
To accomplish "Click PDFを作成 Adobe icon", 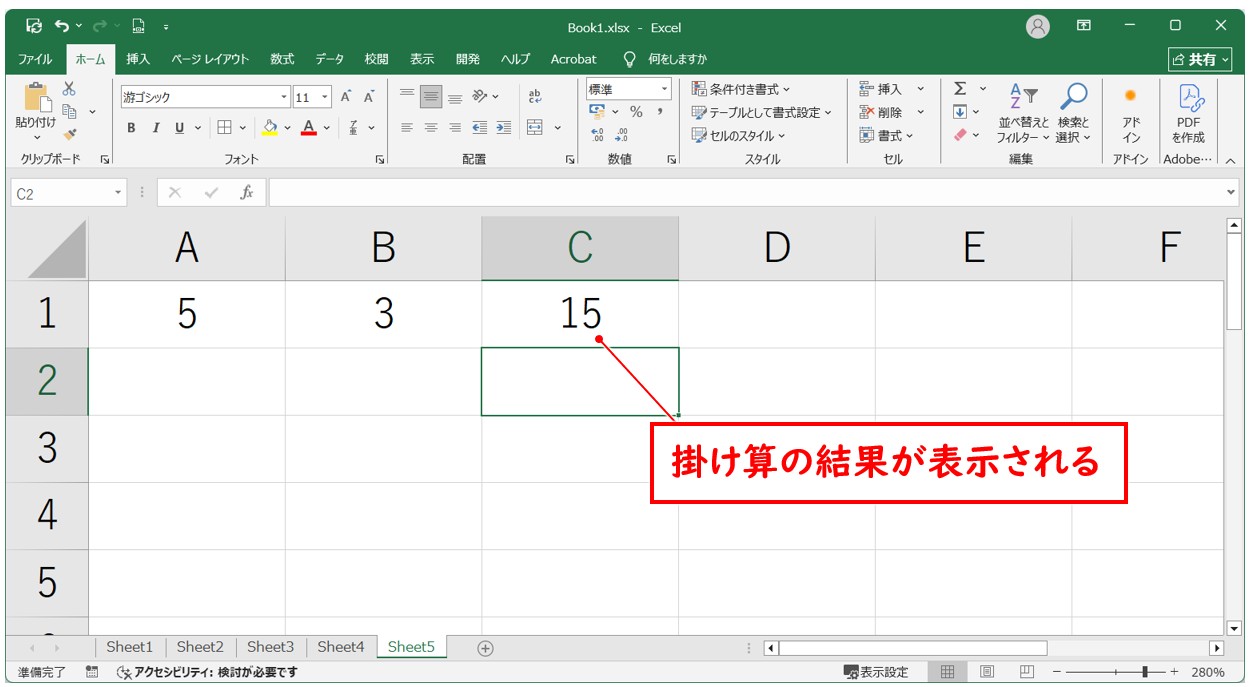I will [x=1188, y=114].
